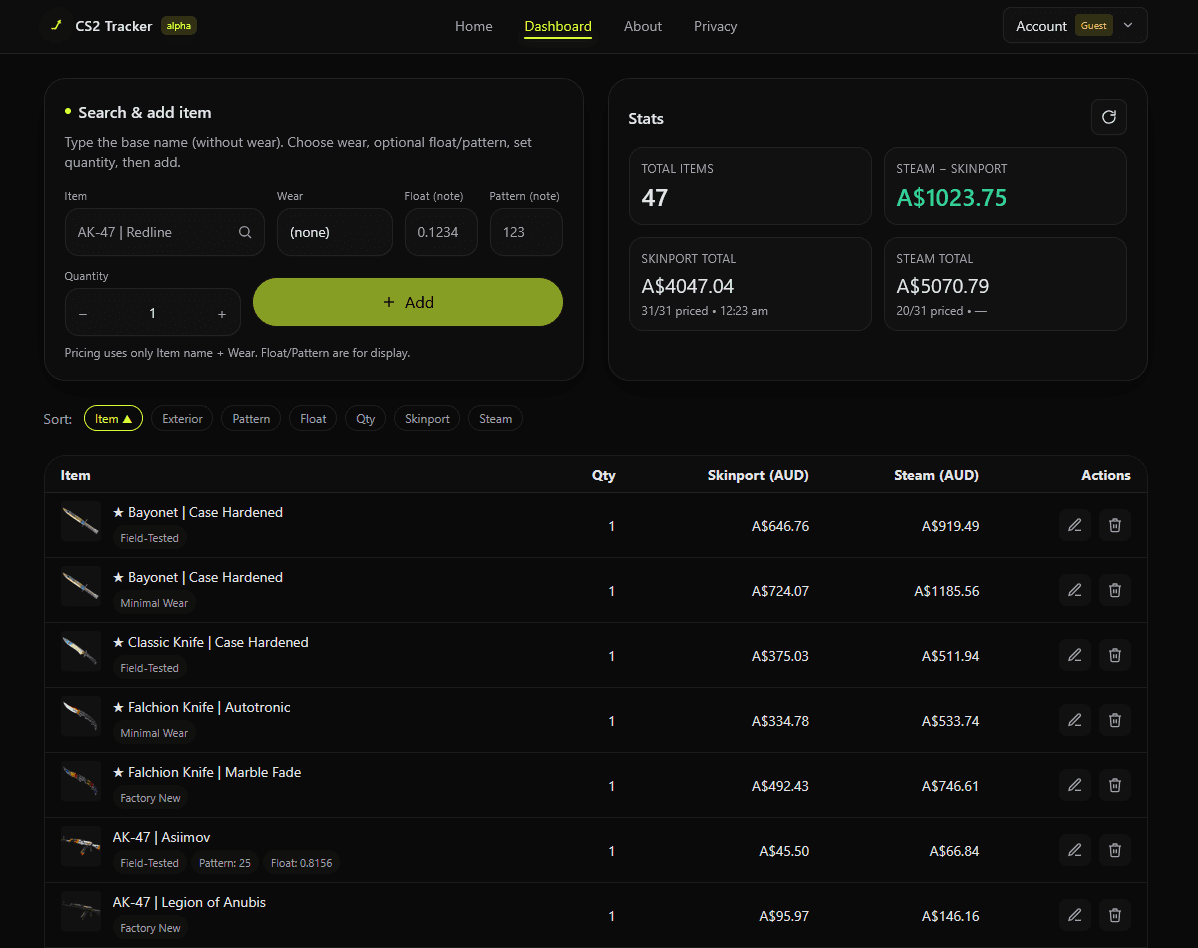This screenshot has width=1198, height=948.
Task: Delete the AK-47 Asiimov row
Action: click(x=1114, y=850)
